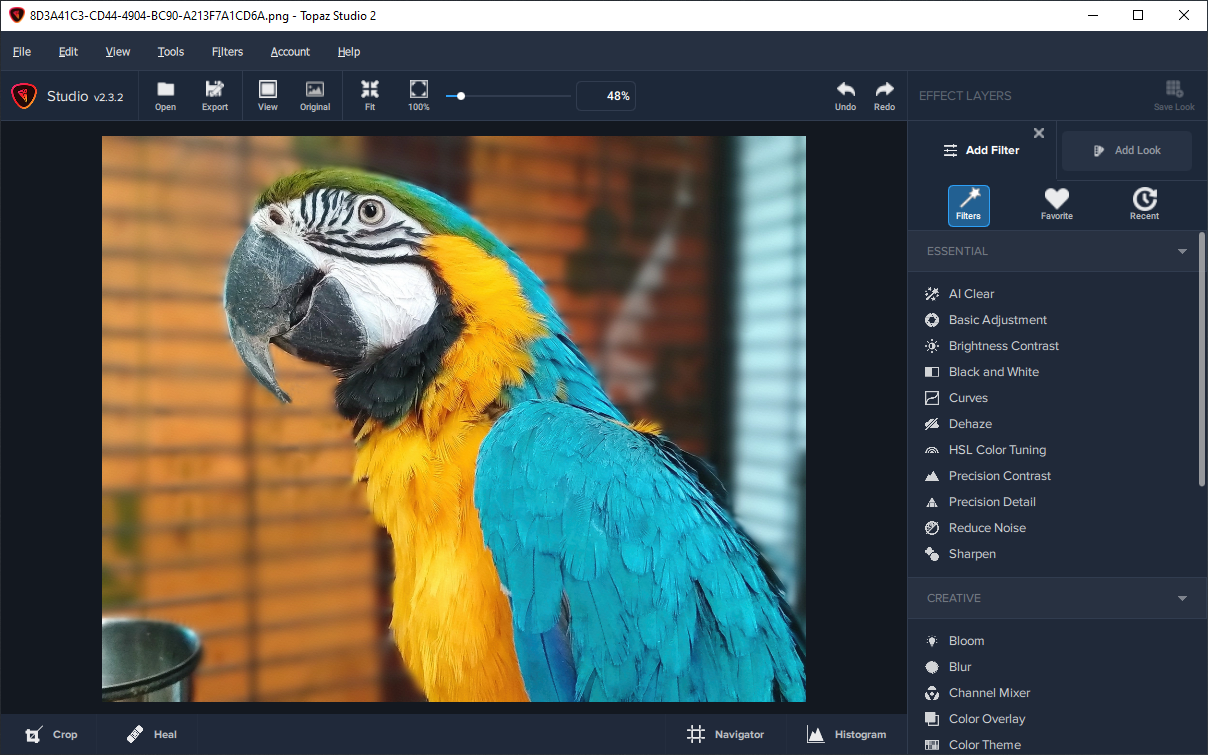Undo the last edit
The height and width of the screenshot is (755, 1208).
point(845,95)
